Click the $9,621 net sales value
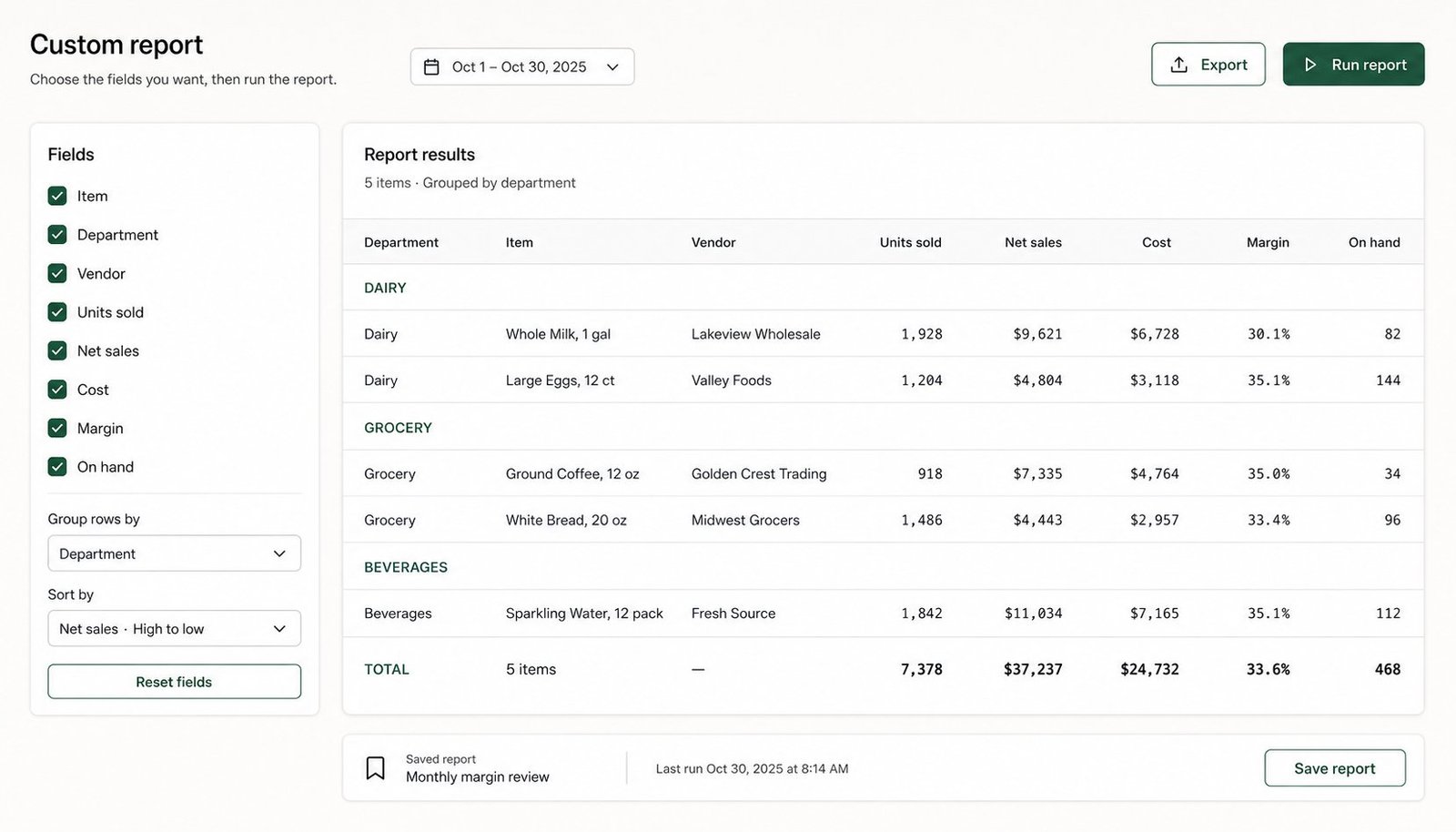Screen dimensions: 1456x832 coord(1037,334)
